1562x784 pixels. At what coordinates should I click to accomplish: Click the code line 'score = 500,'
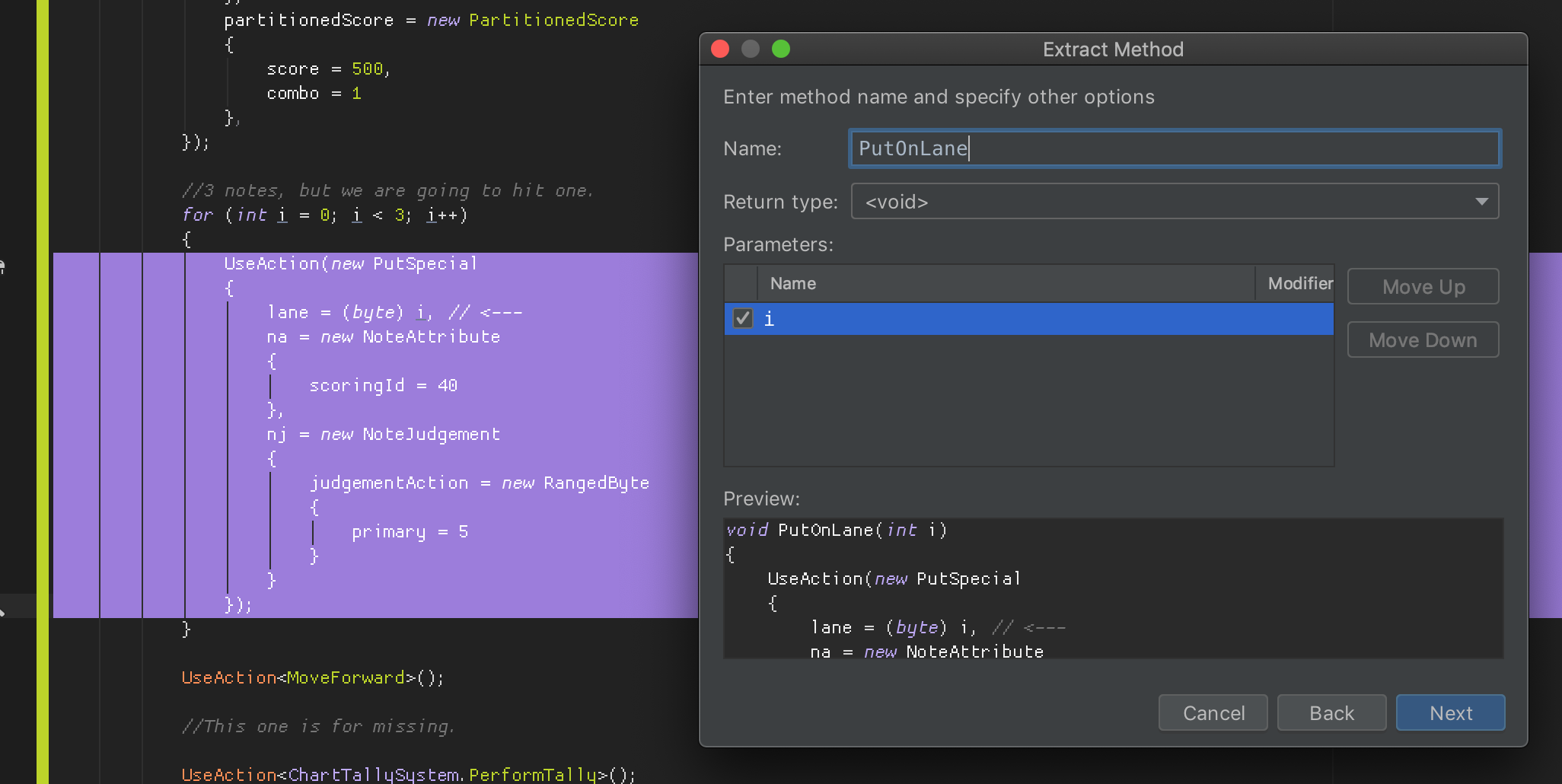[x=328, y=69]
